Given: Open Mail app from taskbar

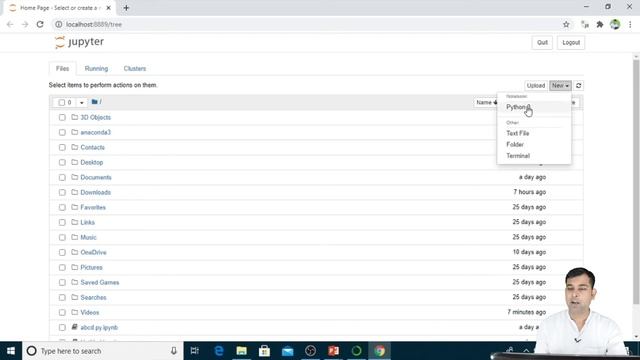Looking at the screenshot, I should click(287, 351).
